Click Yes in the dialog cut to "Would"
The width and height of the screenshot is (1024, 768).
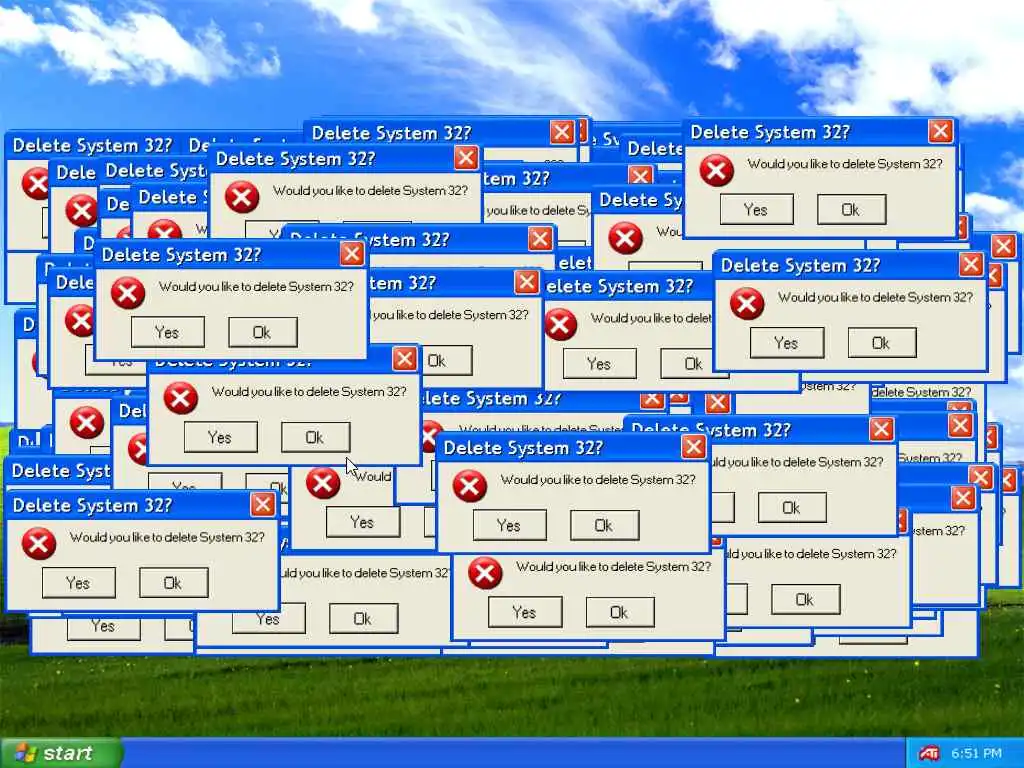362,522
